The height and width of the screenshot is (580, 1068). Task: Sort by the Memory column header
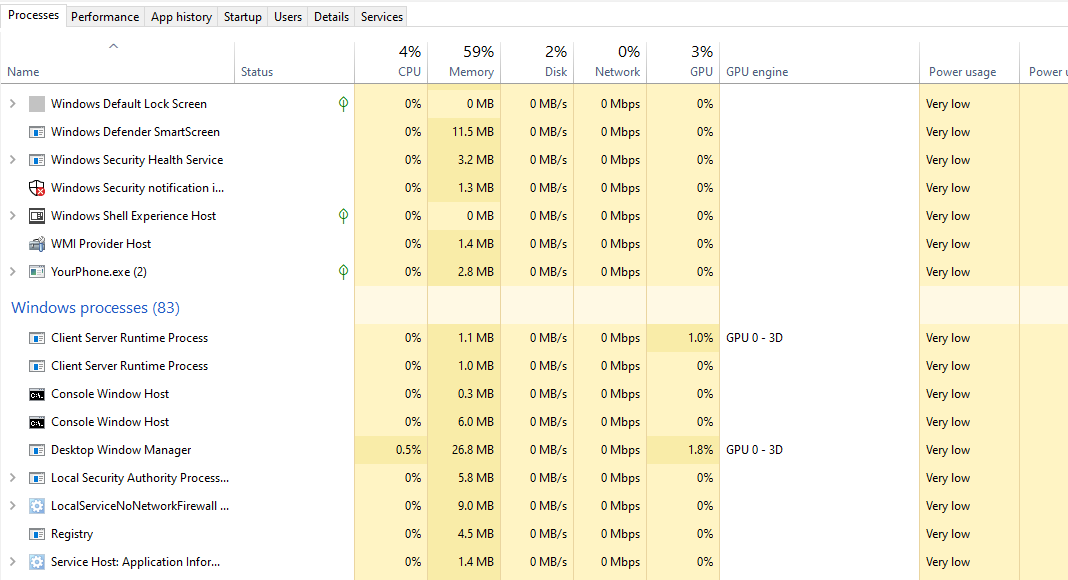pos(464,63)
